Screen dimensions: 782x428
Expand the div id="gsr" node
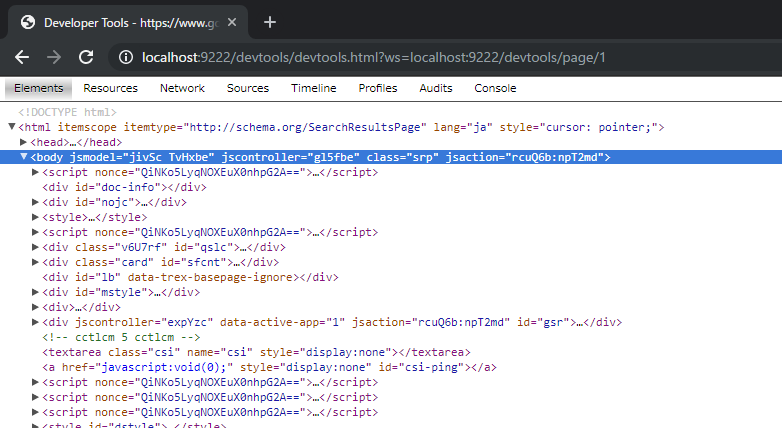[35, 322]
